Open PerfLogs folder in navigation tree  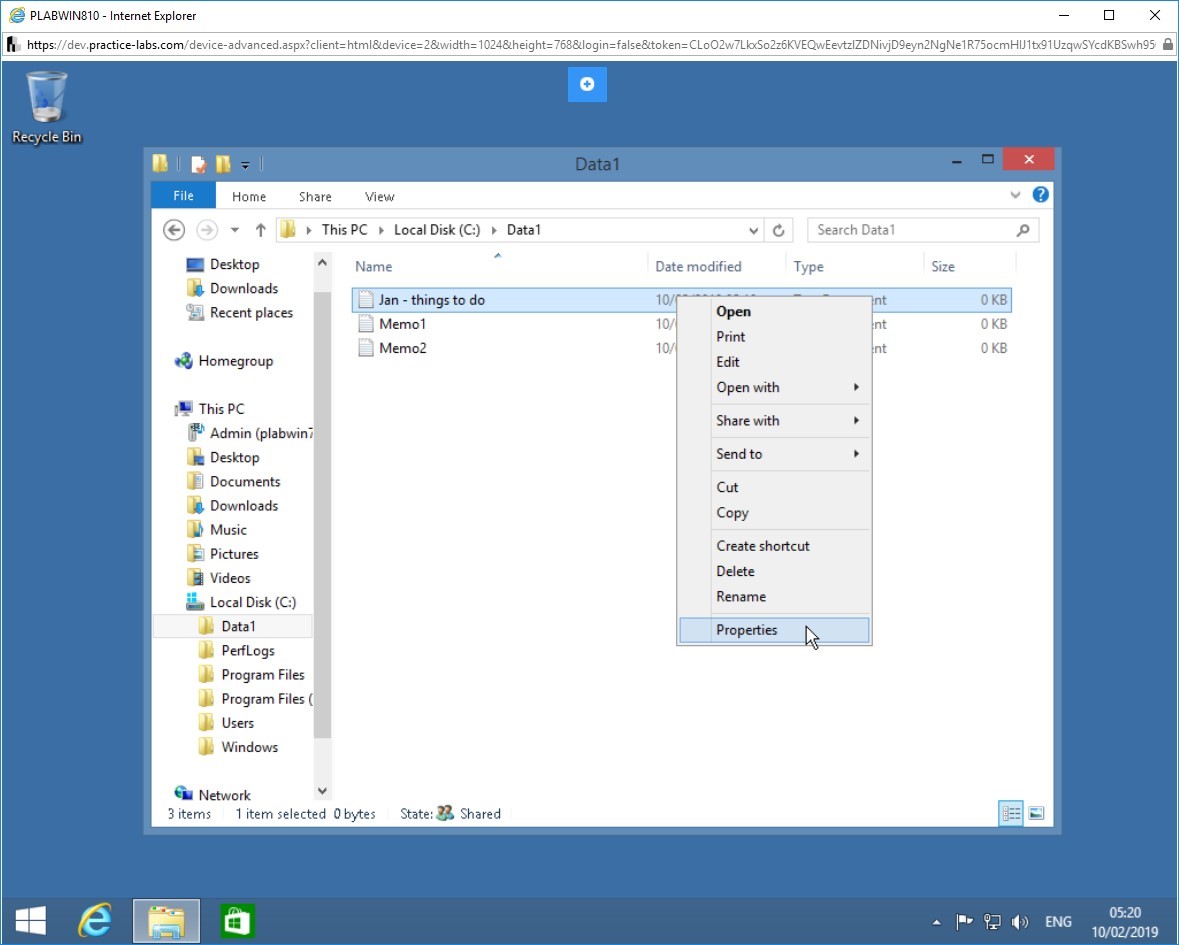236,650
